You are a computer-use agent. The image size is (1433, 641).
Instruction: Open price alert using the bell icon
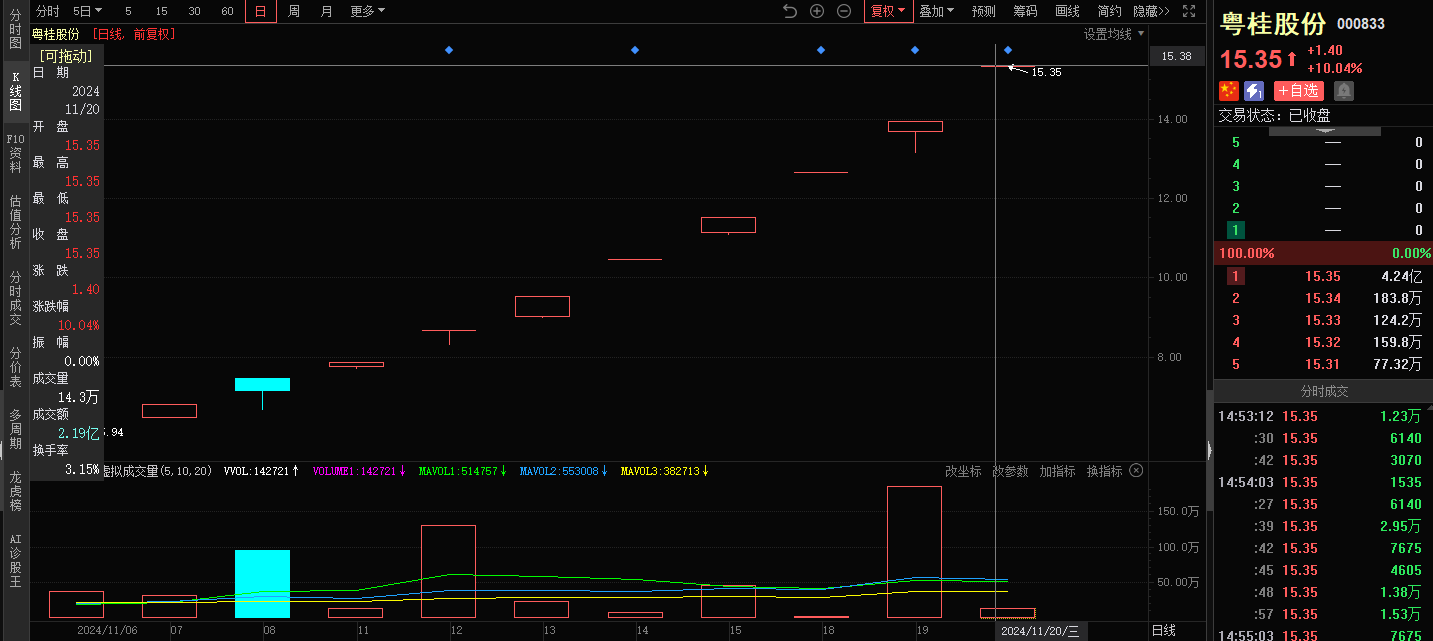point(1344,91)
